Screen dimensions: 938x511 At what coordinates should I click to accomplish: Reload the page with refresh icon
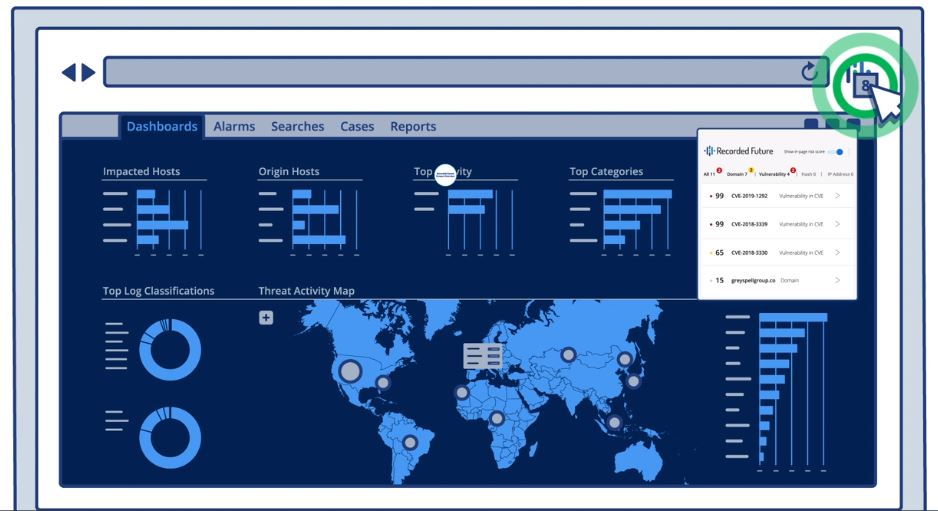point(809,72)
